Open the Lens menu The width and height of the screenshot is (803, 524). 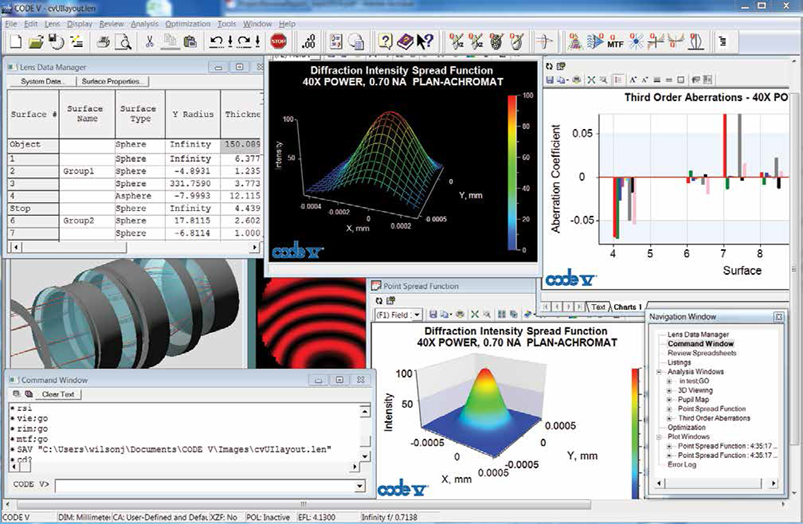tap(52, 24)
